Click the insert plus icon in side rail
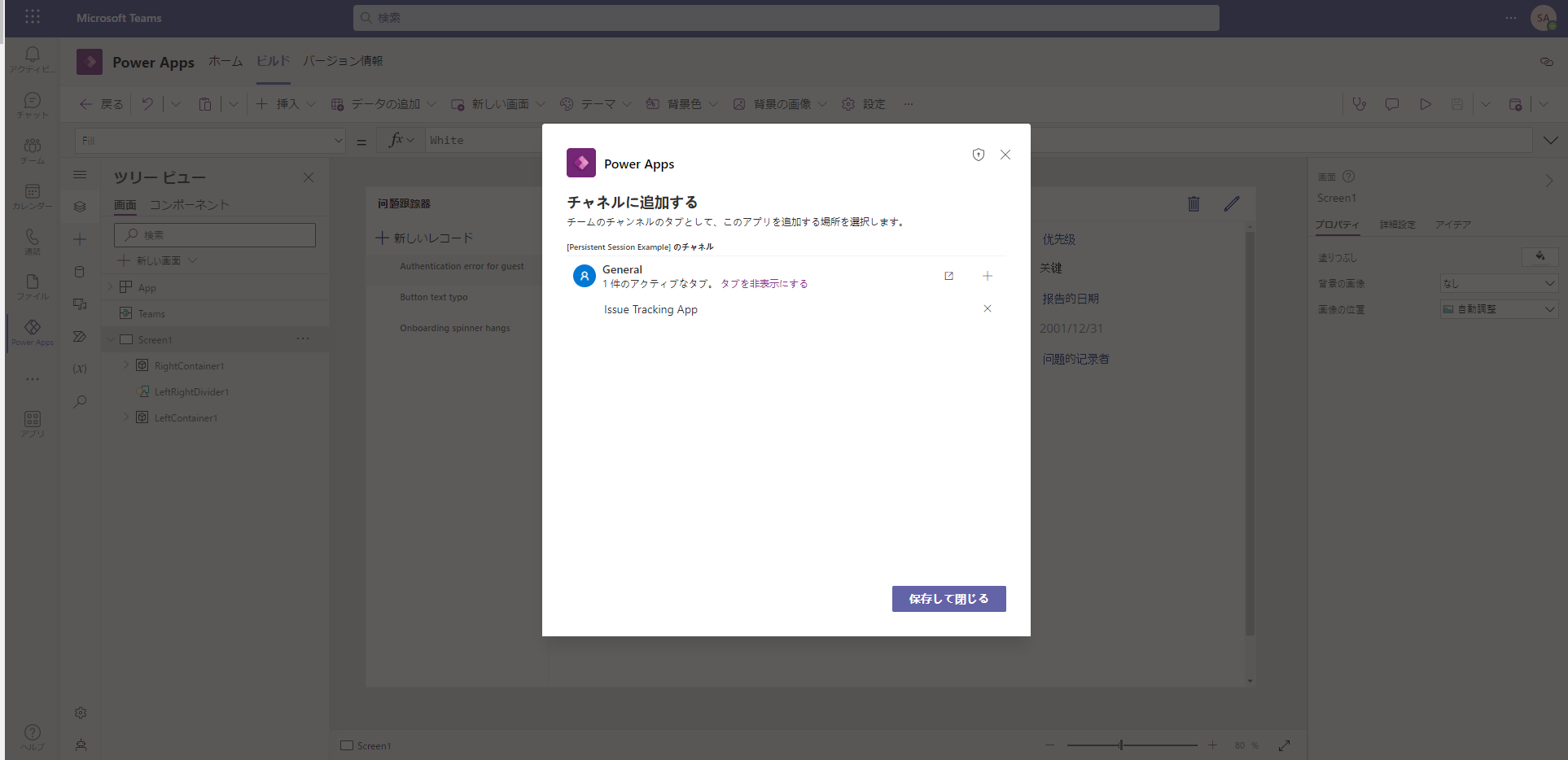 coord(80,239)
